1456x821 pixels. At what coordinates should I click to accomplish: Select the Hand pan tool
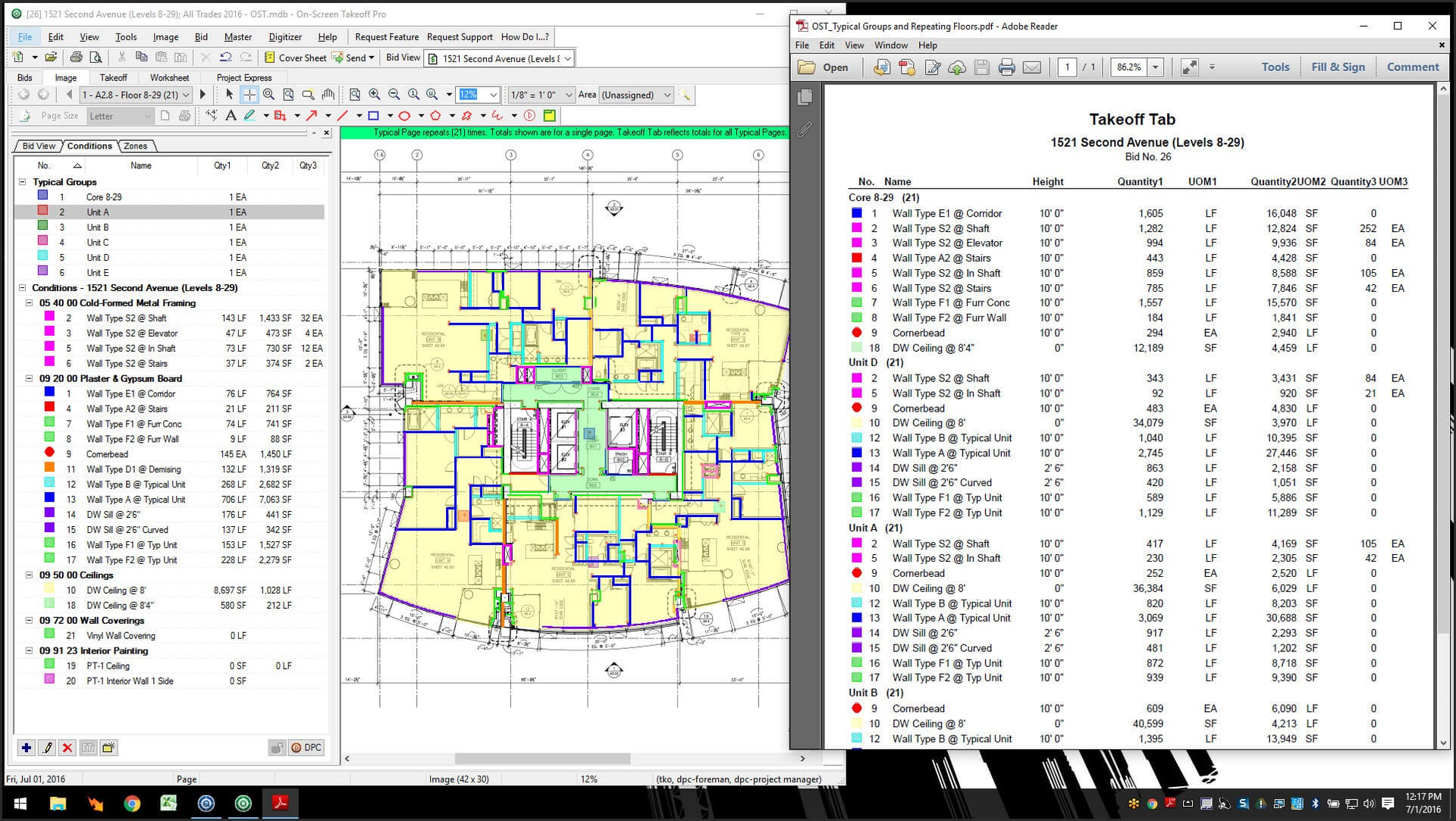[328, 95]
